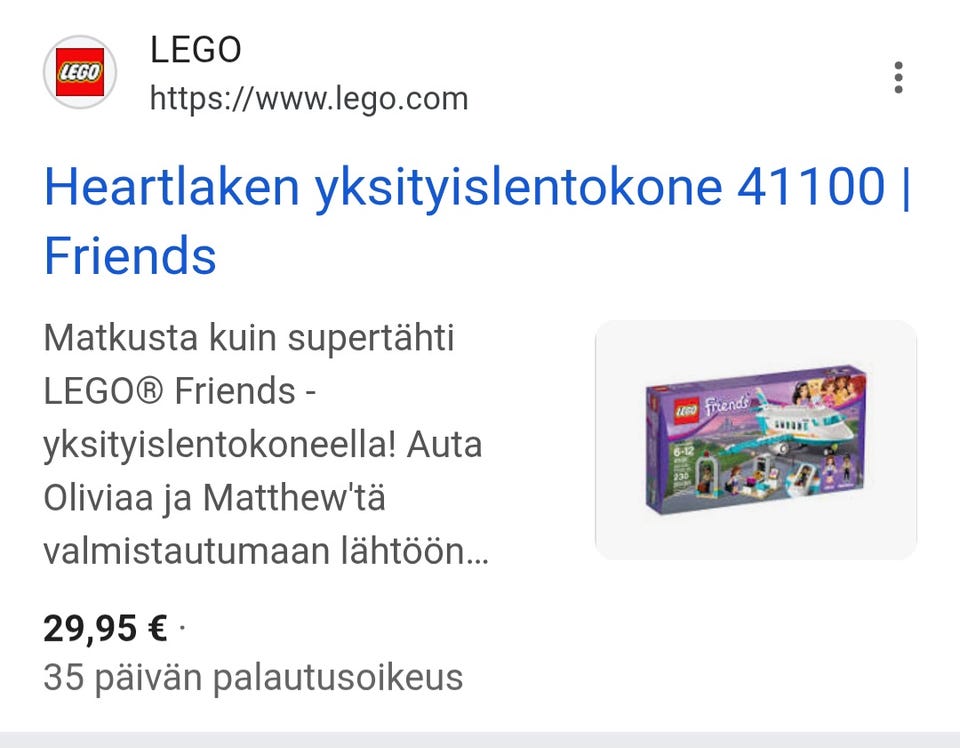Select the 35 päivän palautusoikeus return text
960x748 pixels.
(x=253, y=678)
